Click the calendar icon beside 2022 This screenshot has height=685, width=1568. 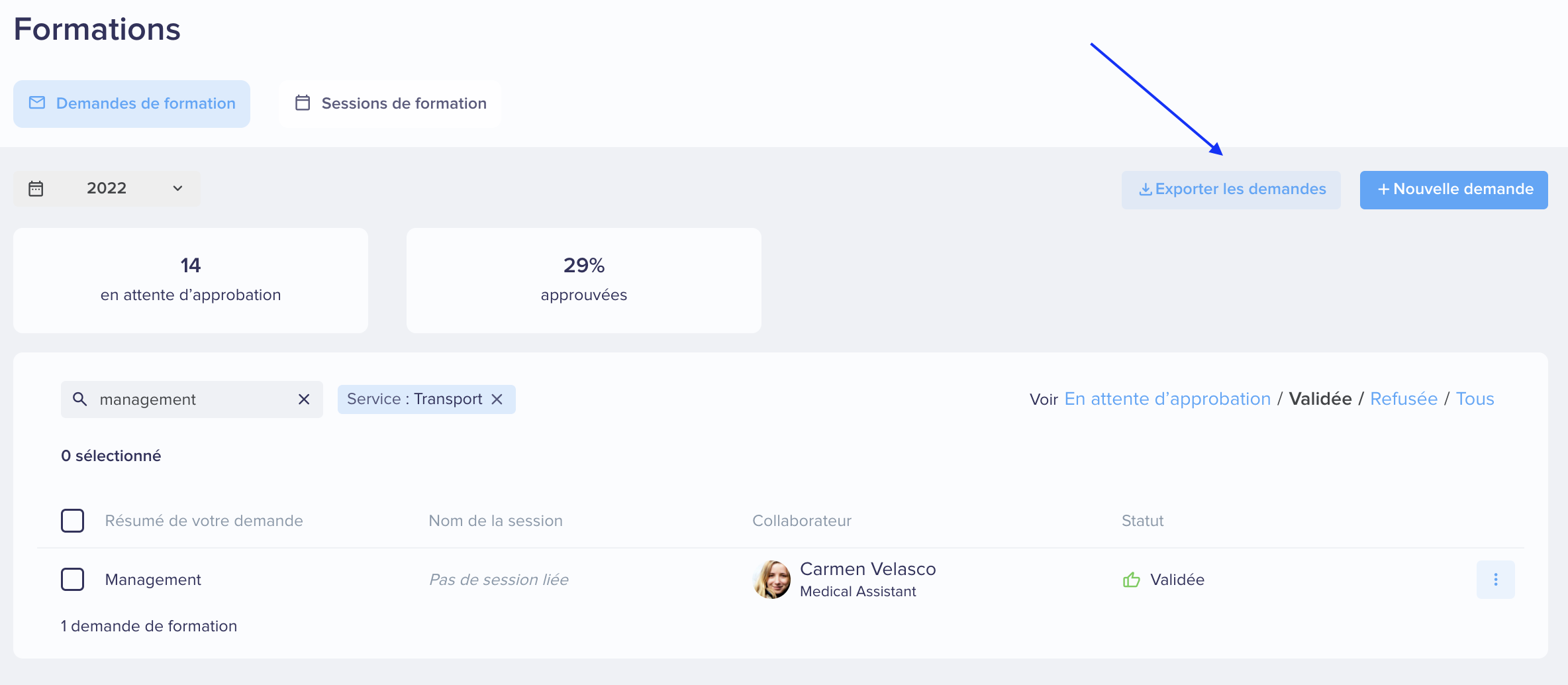tap(36, 189)
